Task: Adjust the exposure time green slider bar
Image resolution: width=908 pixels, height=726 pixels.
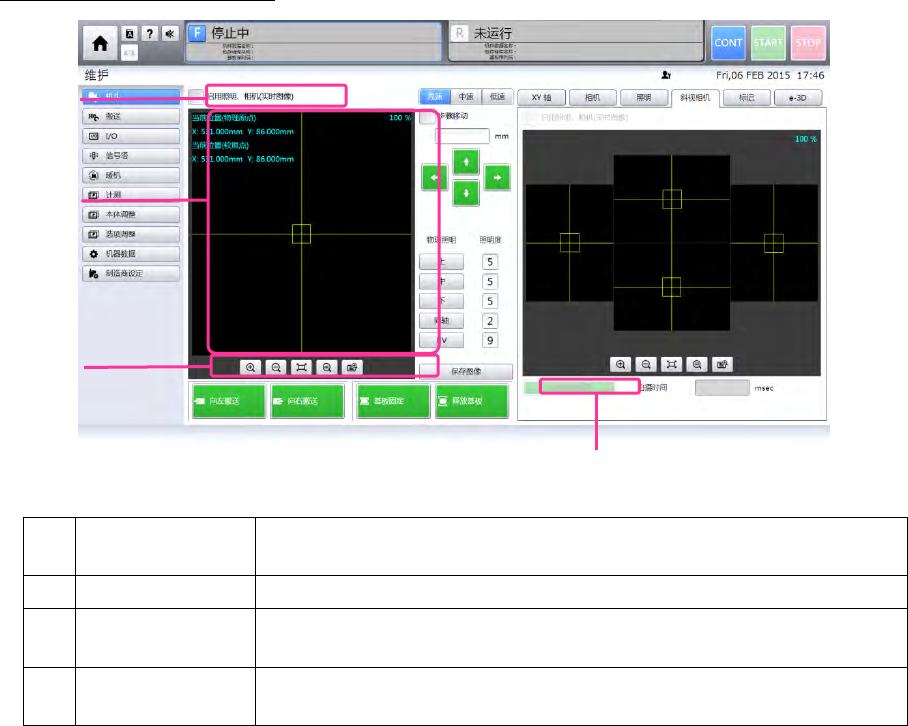Action: pyautogui.click(x=588, y=386)
